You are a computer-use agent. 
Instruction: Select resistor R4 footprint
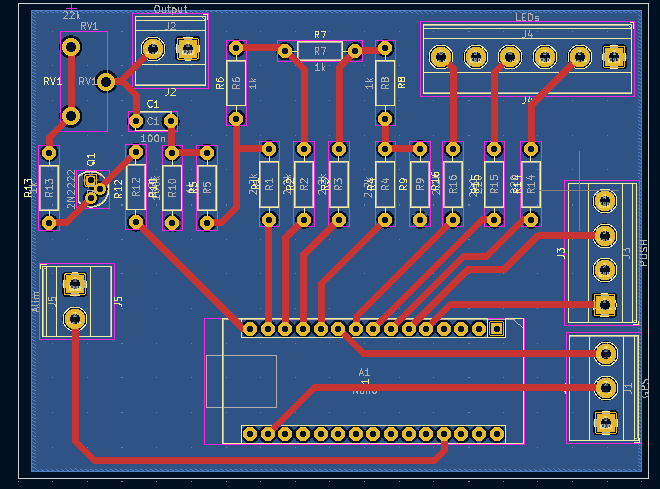385,184
